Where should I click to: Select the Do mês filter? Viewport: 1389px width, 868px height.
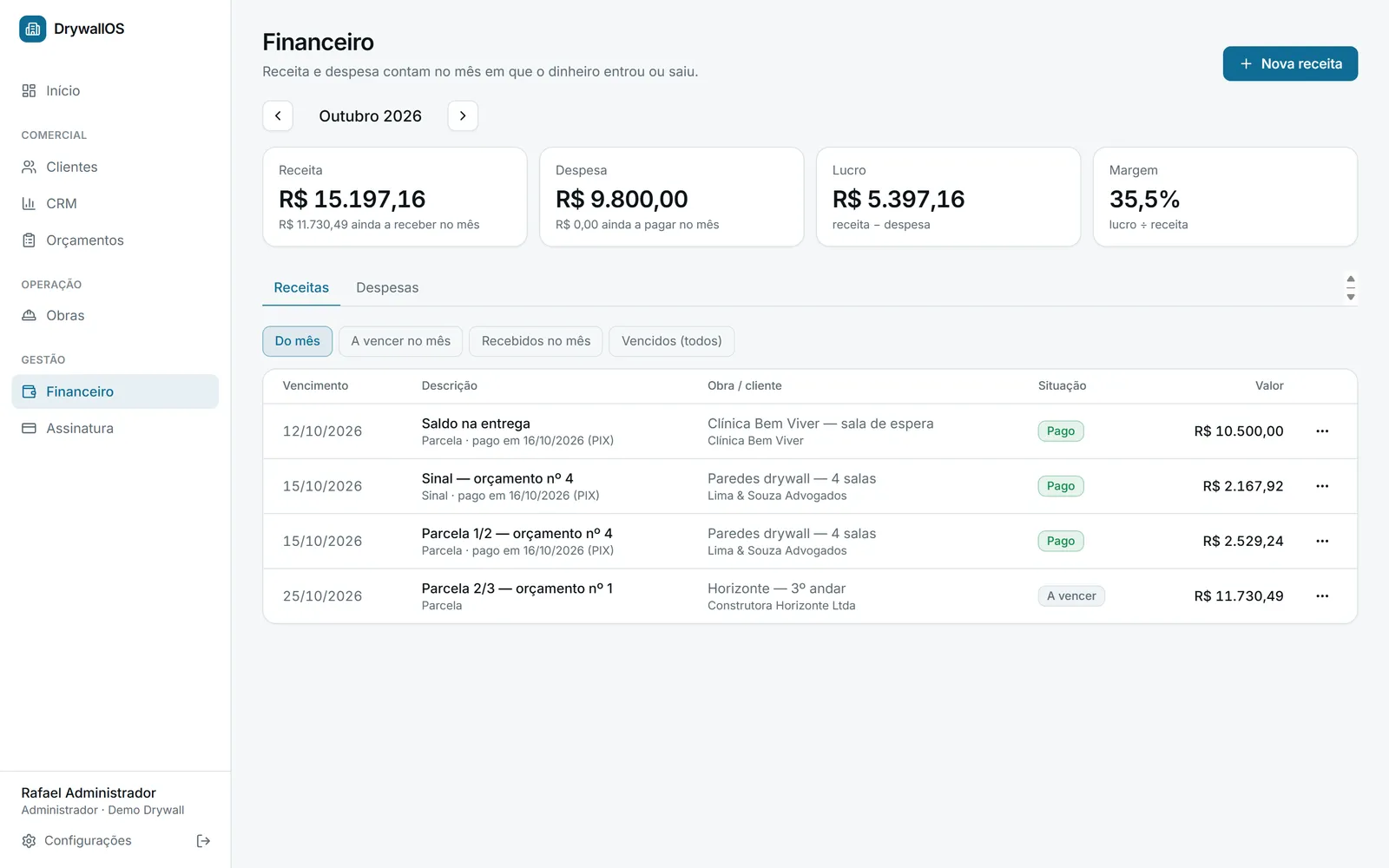click(x=298, y=341)
